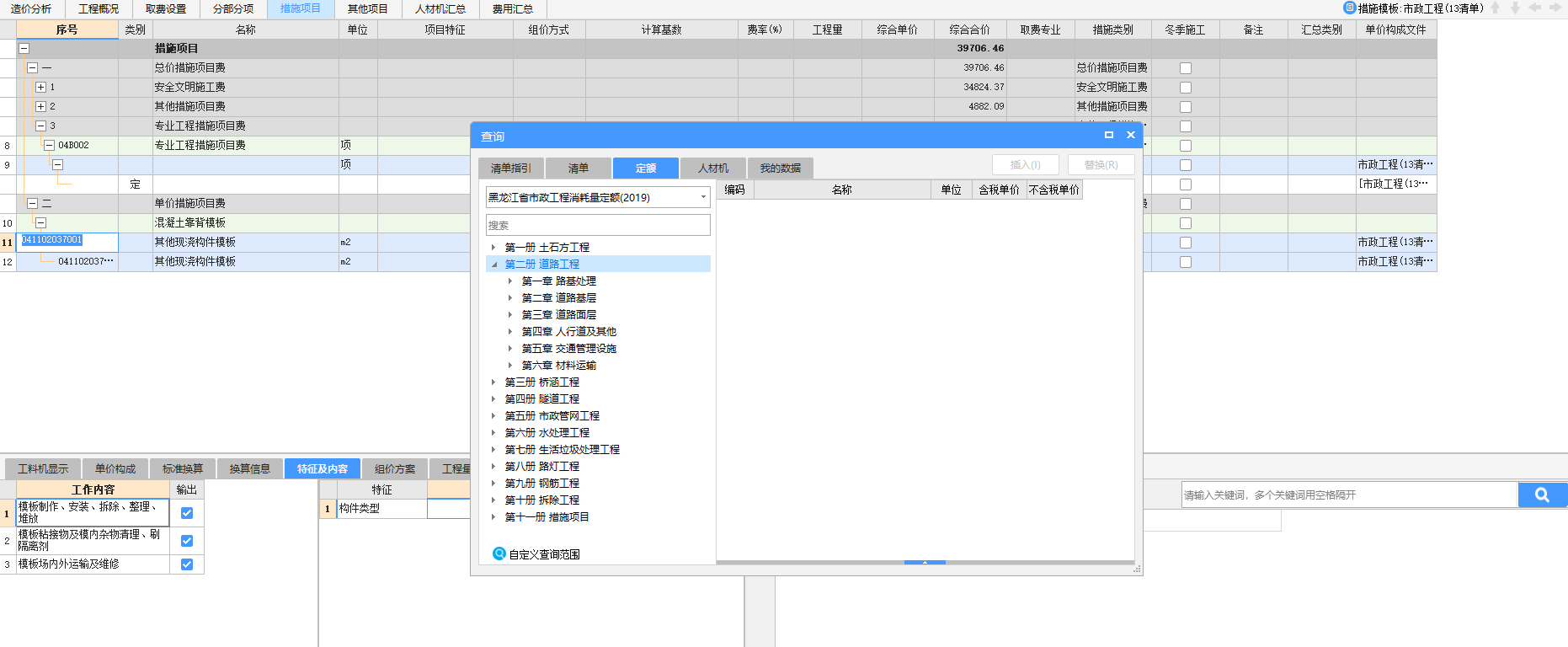This screenshot has width=1568, height=647.
Task: Click the 编码 column header in dialog
Action: [x=735, y=190]
